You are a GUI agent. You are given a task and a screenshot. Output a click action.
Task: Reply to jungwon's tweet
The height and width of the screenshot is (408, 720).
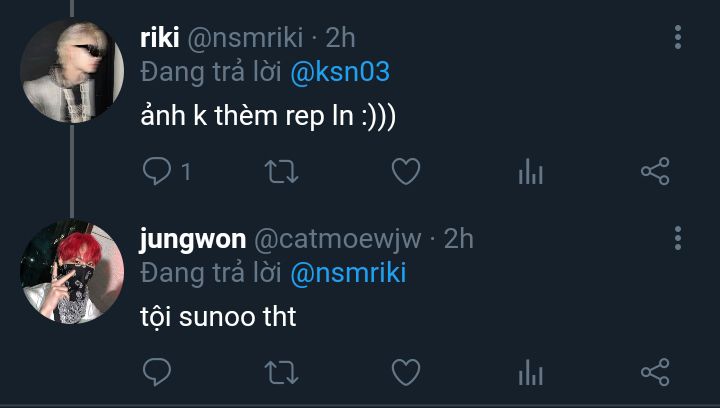(x=157, y=373)
